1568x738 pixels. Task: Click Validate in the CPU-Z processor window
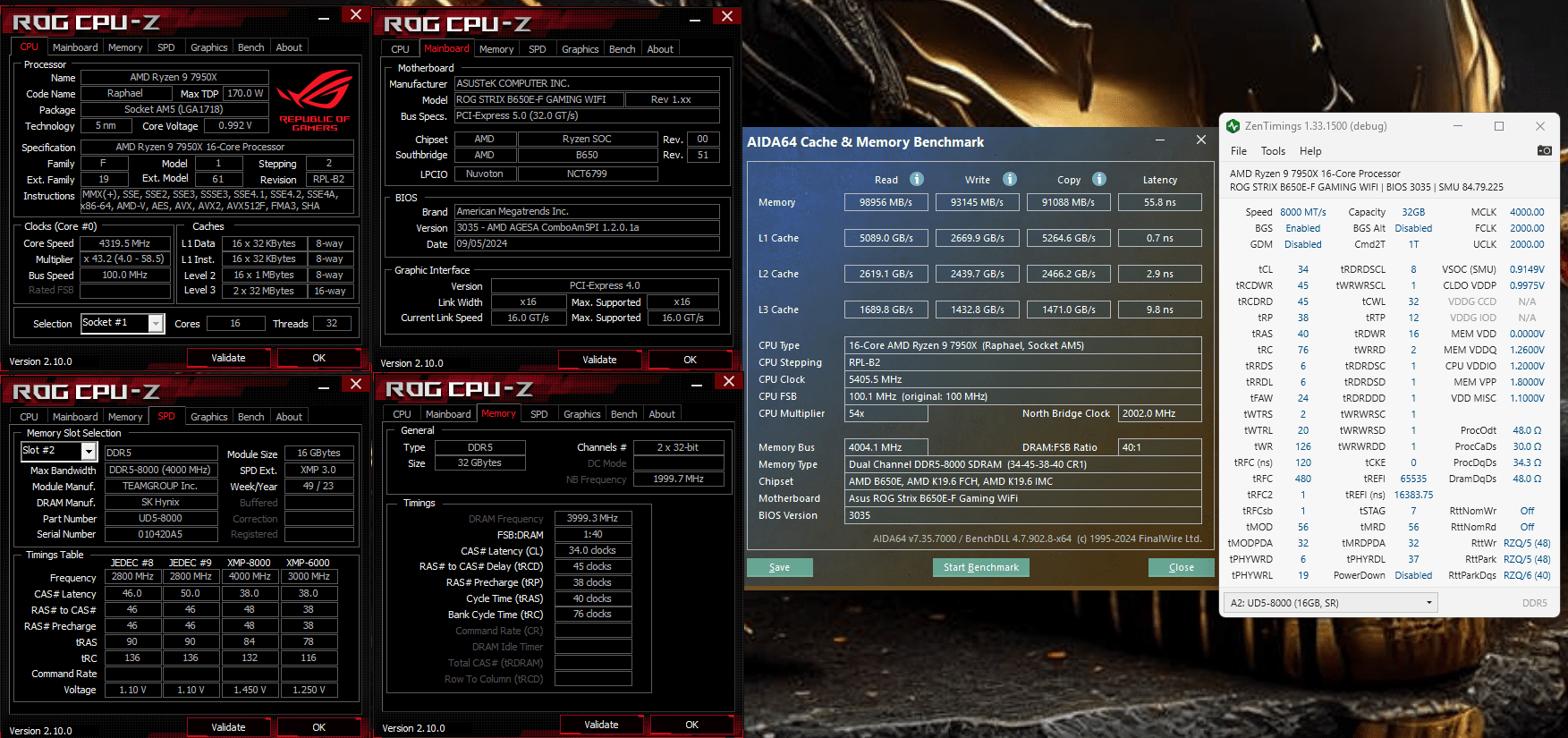(x=228, y=358)
